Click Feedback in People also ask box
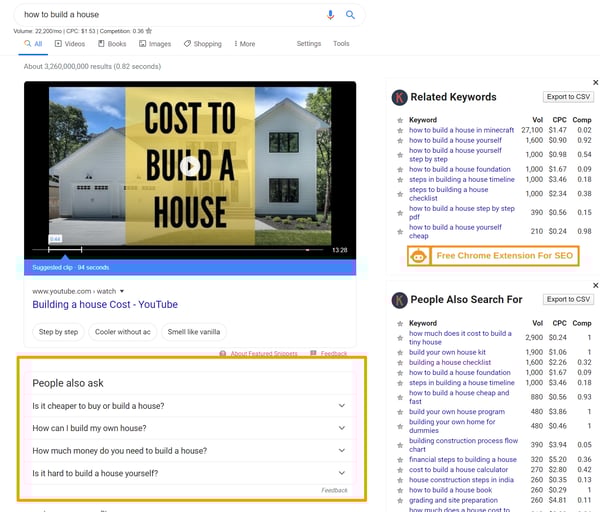The width and height of the screenshot is (600, 512). [334, 490]
